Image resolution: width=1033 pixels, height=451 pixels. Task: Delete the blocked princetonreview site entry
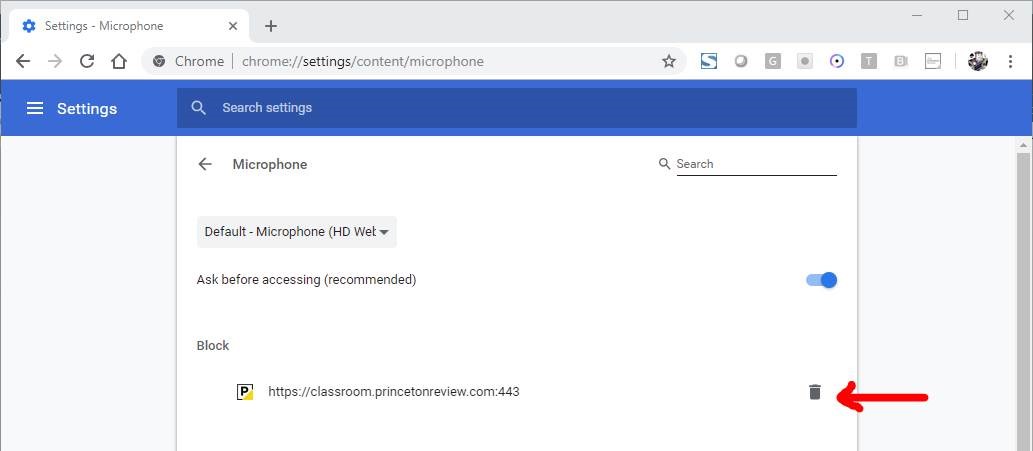click(814, 392)
